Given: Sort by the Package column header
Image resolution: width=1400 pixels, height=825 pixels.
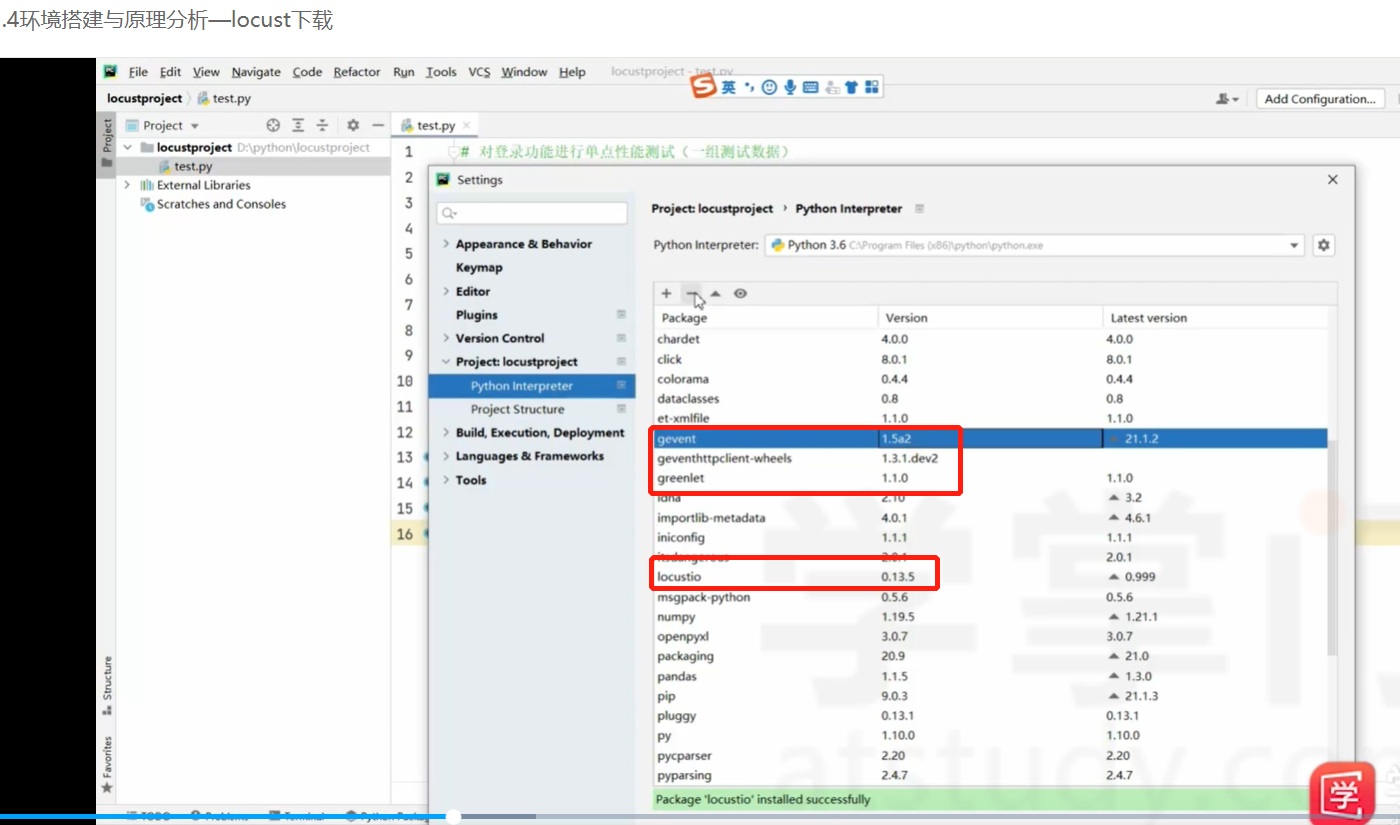Looking at the screenshot, I should point(684,318).
